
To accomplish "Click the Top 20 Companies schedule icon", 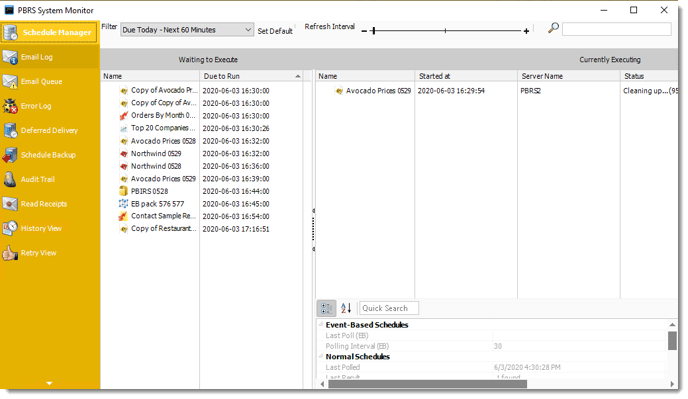I will click(x=124, y=129).
